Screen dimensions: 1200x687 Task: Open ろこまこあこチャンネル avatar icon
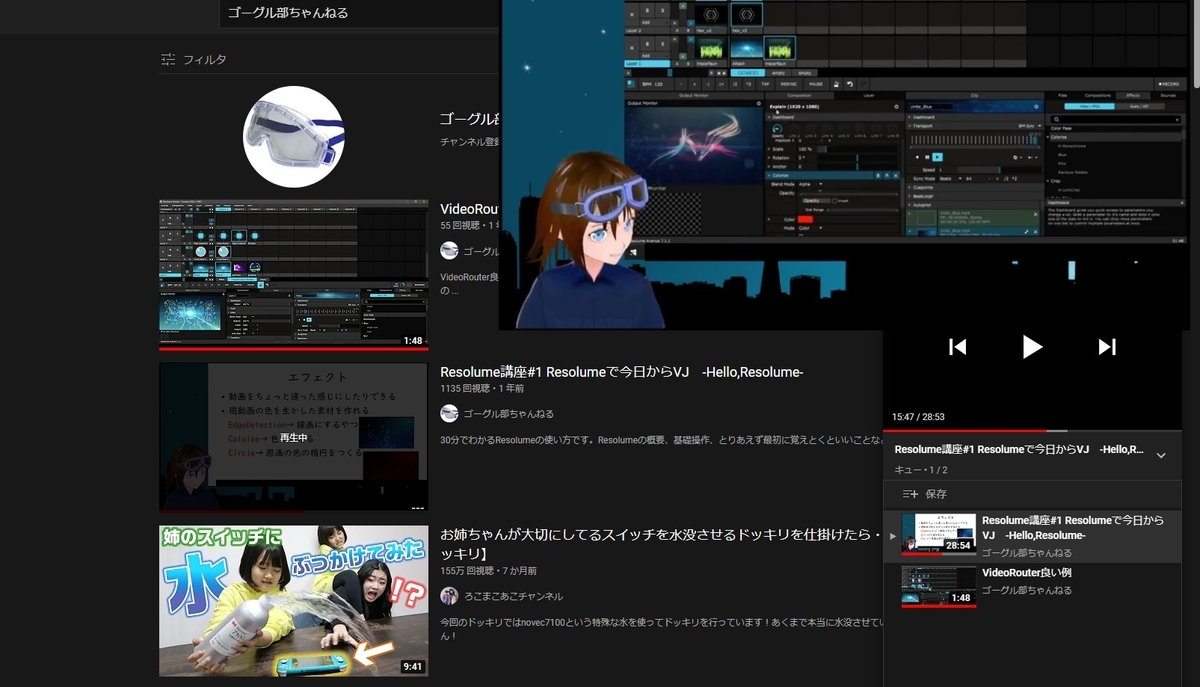click(449, 596)
